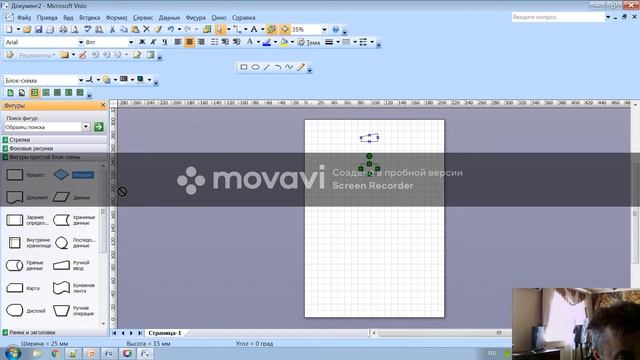
Task: Toggle underline (Ч) formatting
Action: (164, 42)
